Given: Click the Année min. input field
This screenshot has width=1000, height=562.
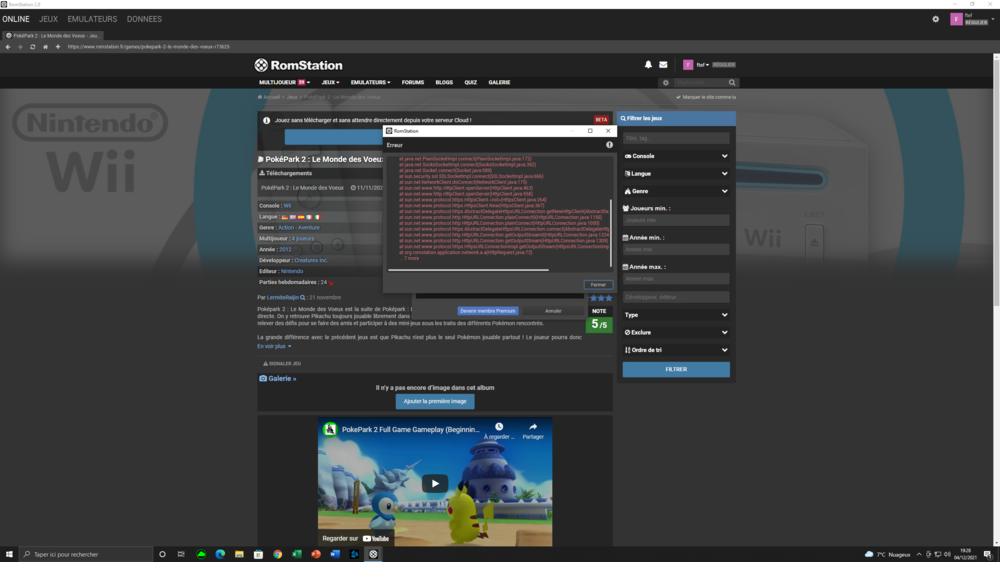Looking at the screenshot, I should click(x=676, y=249).
